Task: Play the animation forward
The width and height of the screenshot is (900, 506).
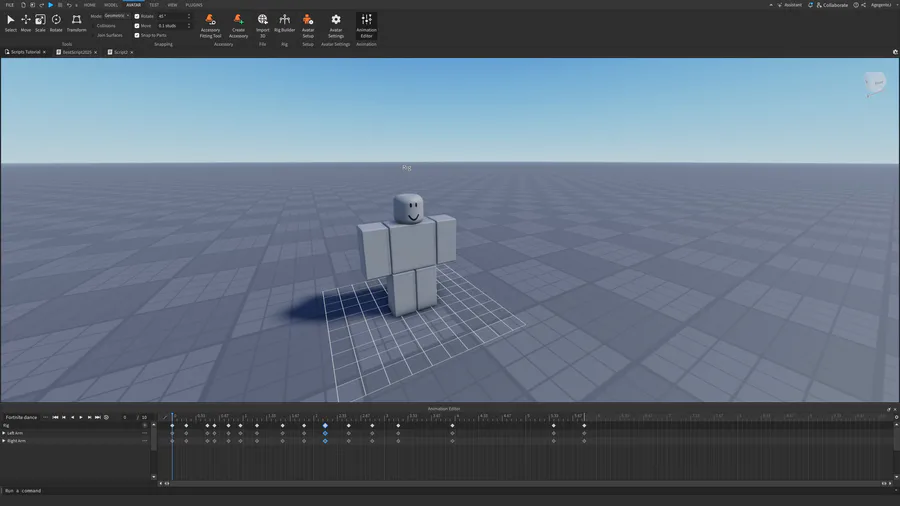Action: [80, 417]
